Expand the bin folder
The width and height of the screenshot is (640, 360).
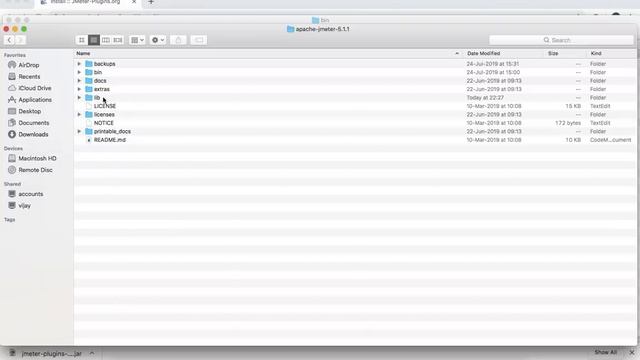(79, 72)
